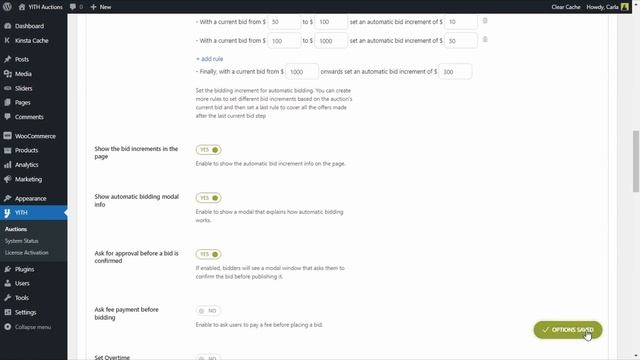This screenshot has height=360, width=640.
Task: Click the plus New icon in admin bar
Action: click(x=93, y=7)
